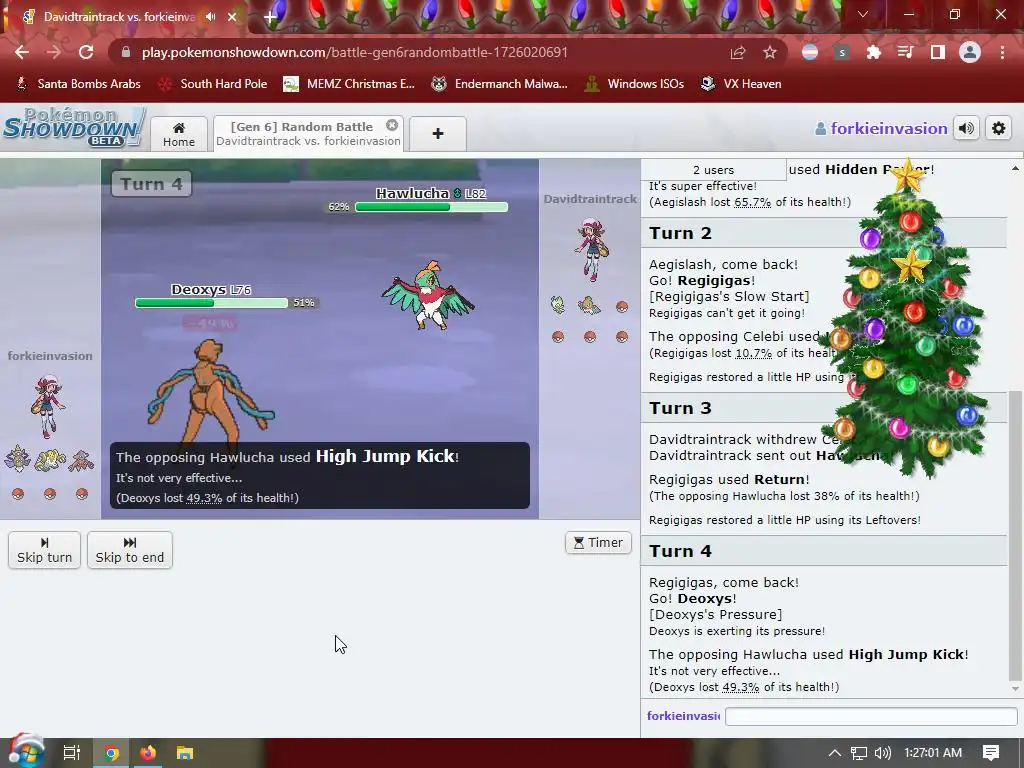Open the Windows ISOs bookmark
The image size is (1024, 768).
(634, 84)
